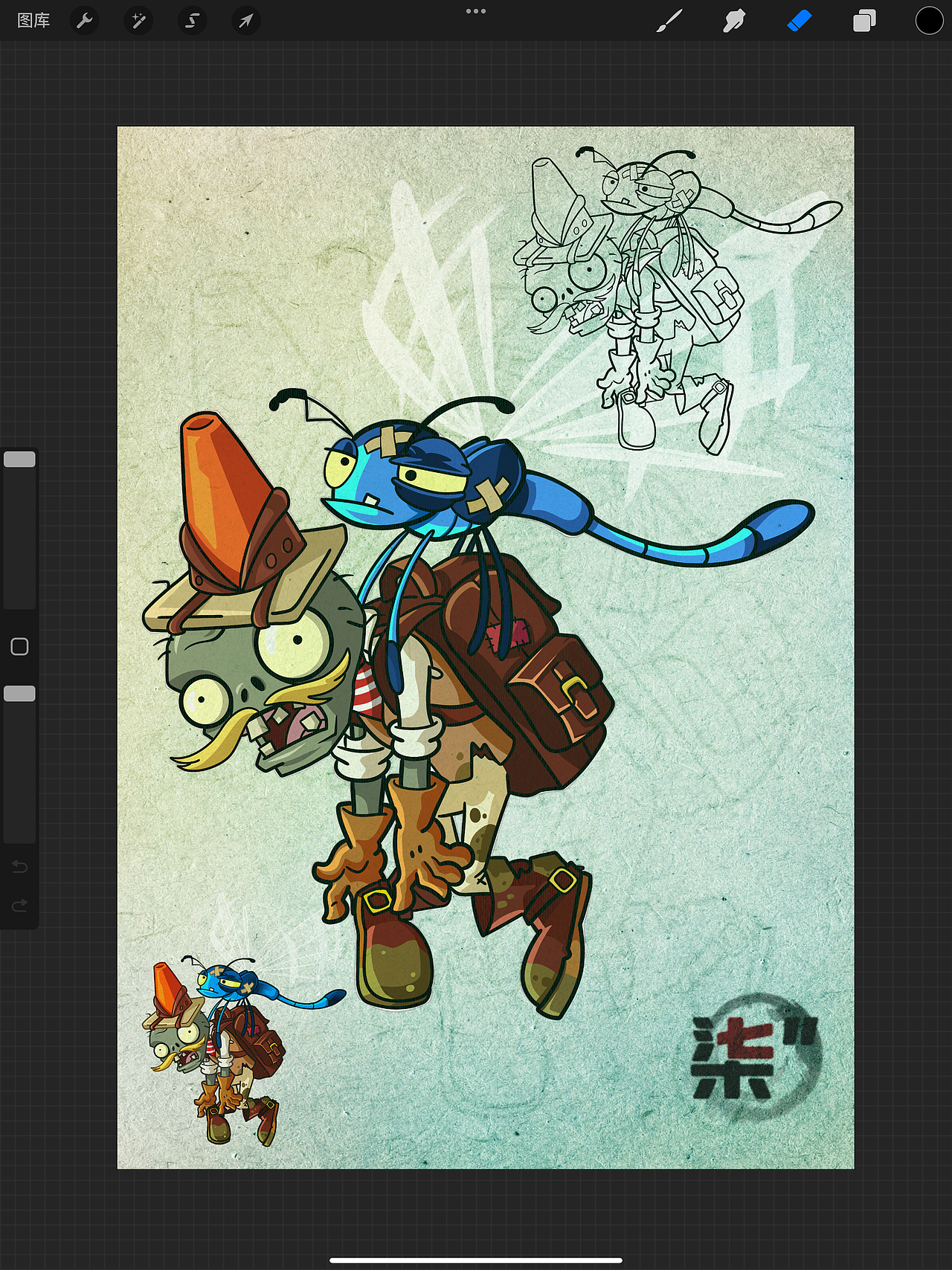Activate the Selection S-ribbon tool
This screenshot has width=952, height=1270.
[192, 21]
